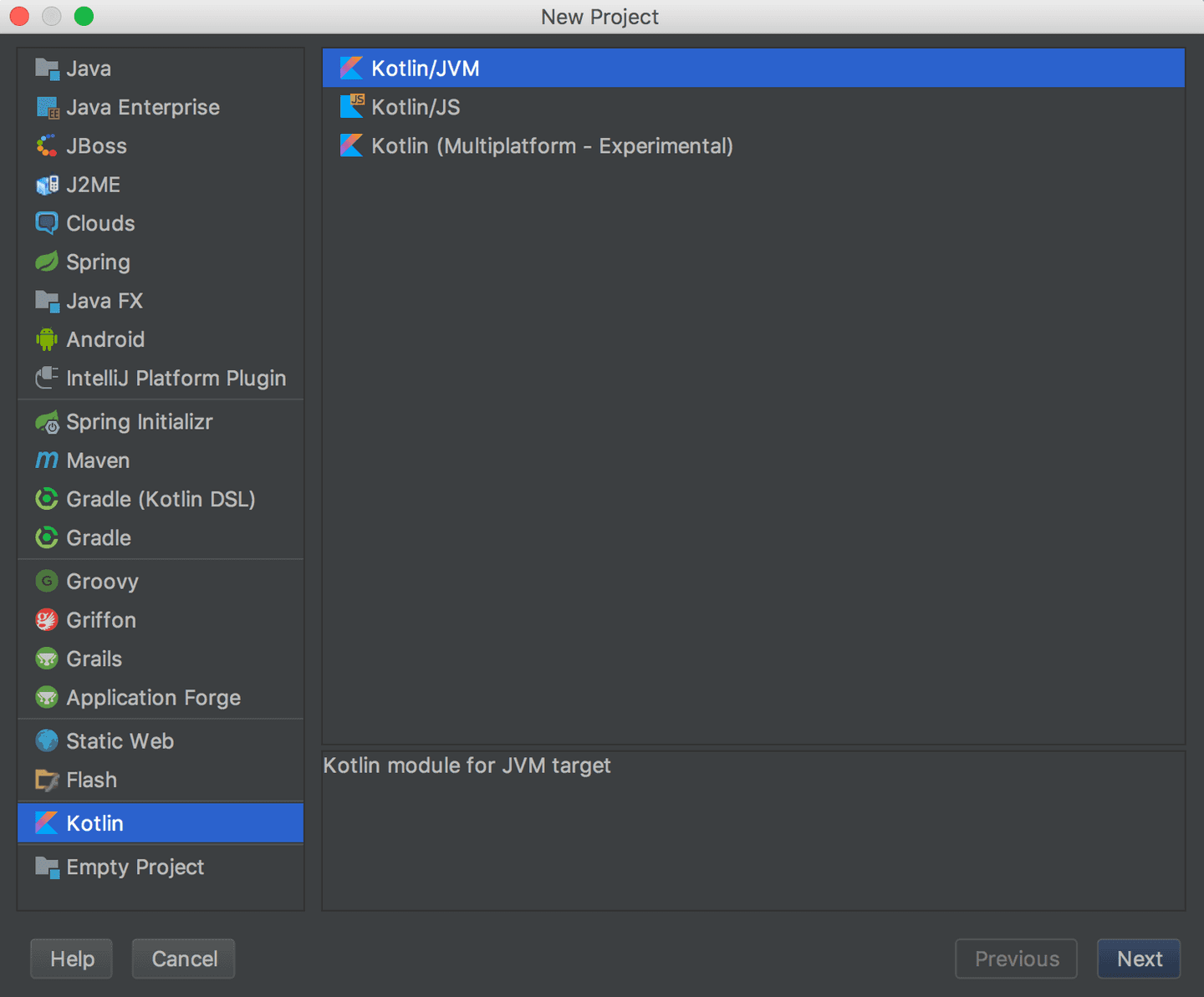Click the Gradle icon in sidebar
The width and height of the screenshot is (1204, 997).
[x=47, y=537]
